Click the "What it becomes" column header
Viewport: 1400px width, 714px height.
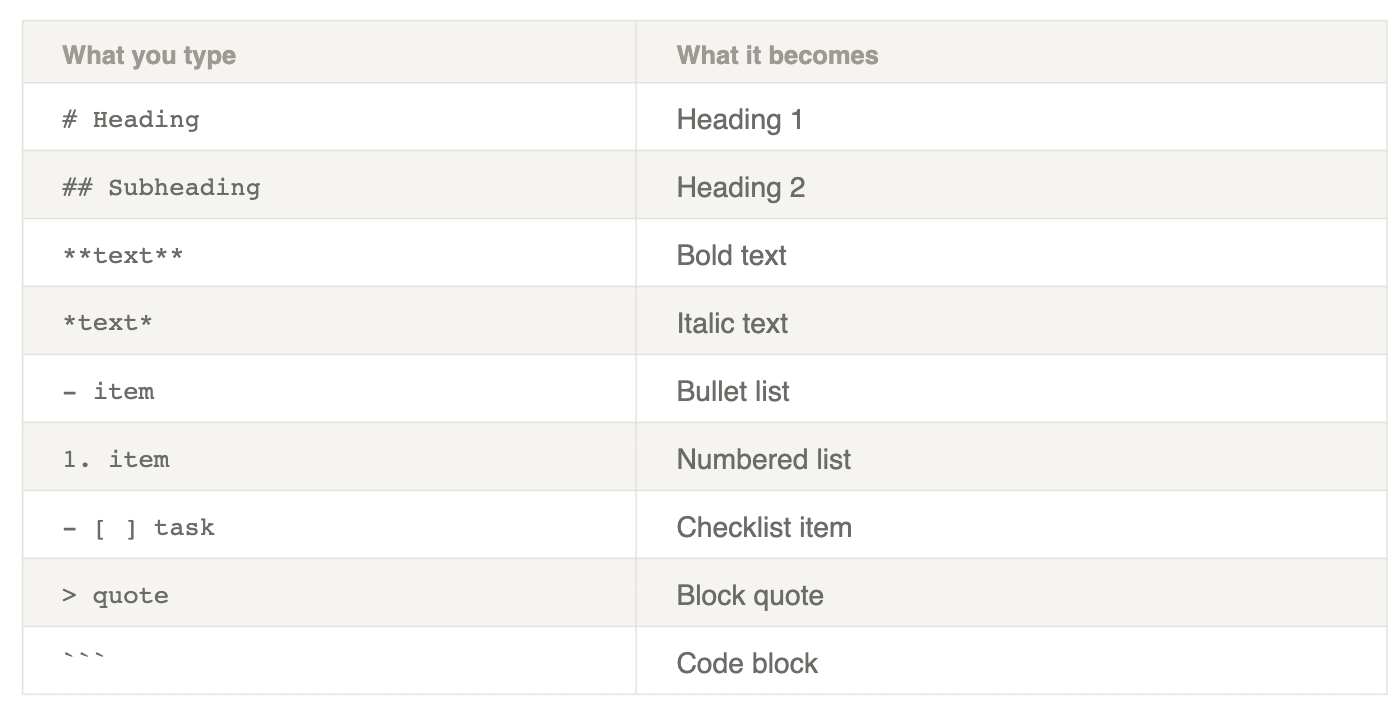click(x=777, y=55)
